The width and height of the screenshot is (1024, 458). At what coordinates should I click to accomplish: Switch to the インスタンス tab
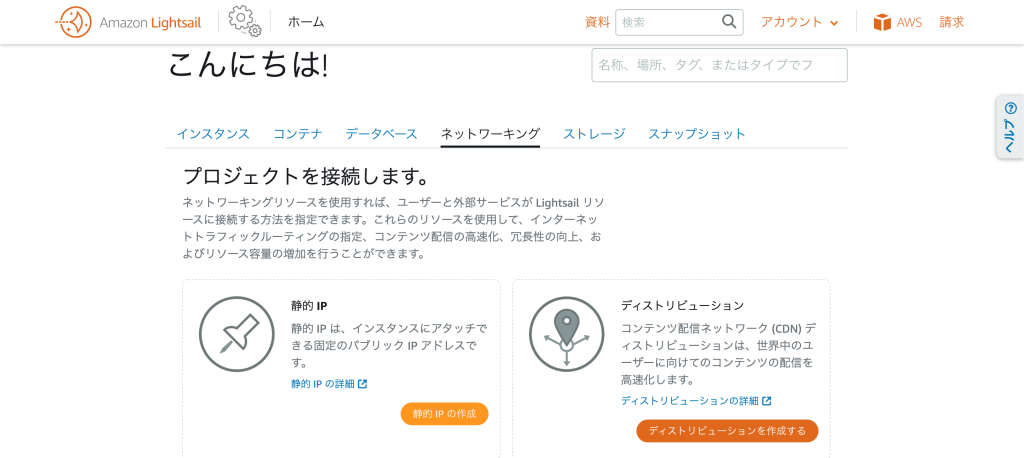pyautogui.click(x=213, y=134)
